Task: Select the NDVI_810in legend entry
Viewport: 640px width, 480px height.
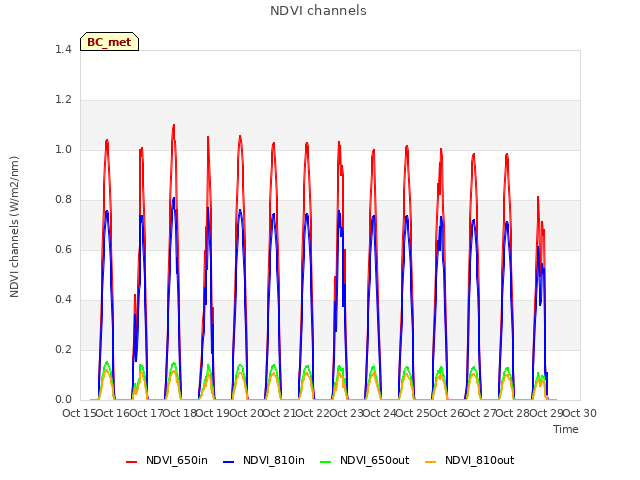Action: 264,460
